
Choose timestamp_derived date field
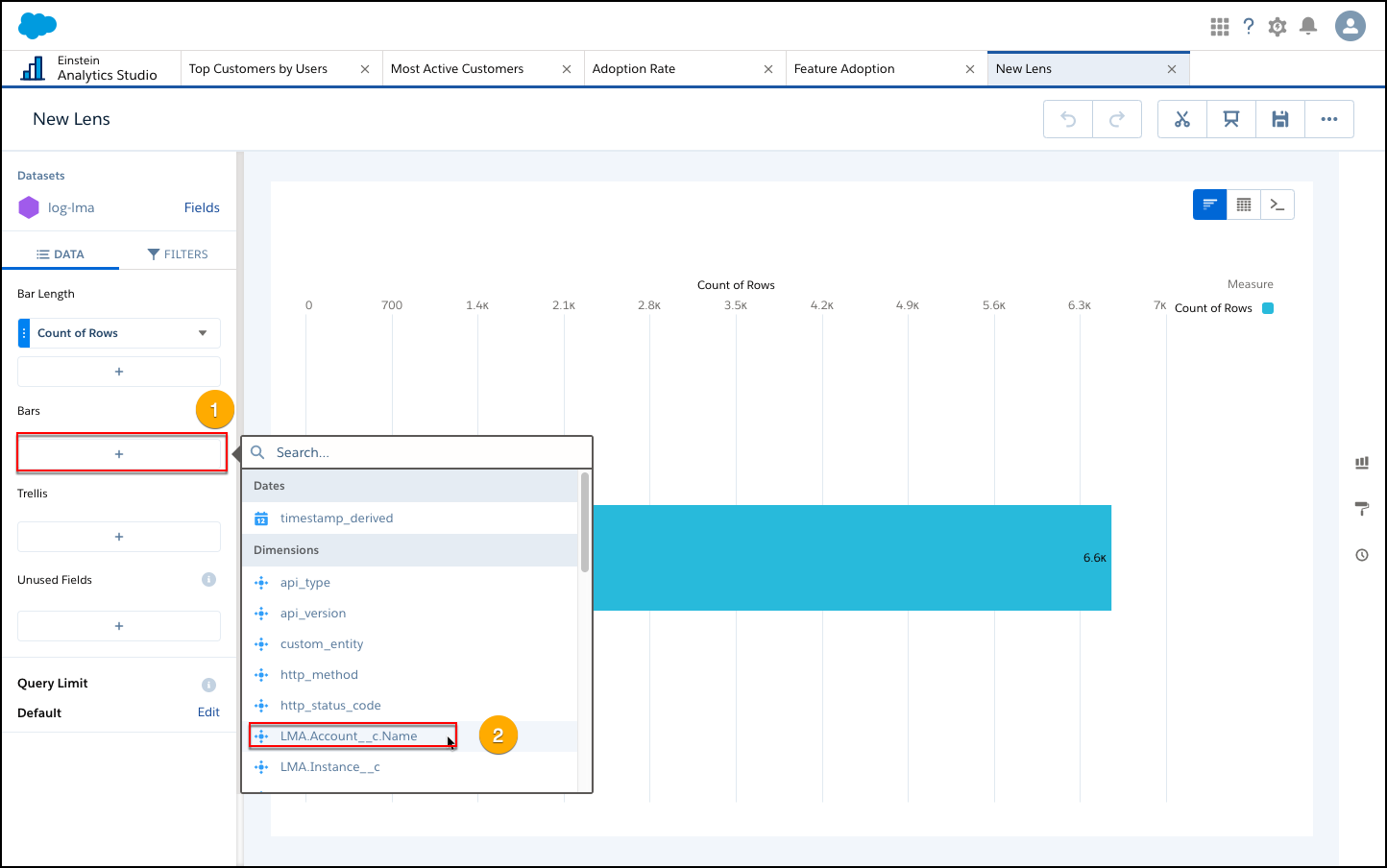[x=410, y=518]
